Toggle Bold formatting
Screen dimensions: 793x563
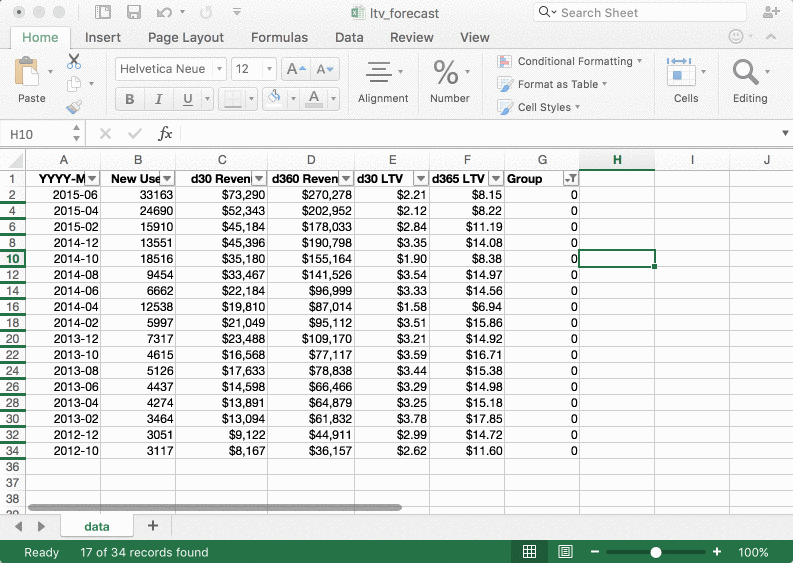[130, 99]
